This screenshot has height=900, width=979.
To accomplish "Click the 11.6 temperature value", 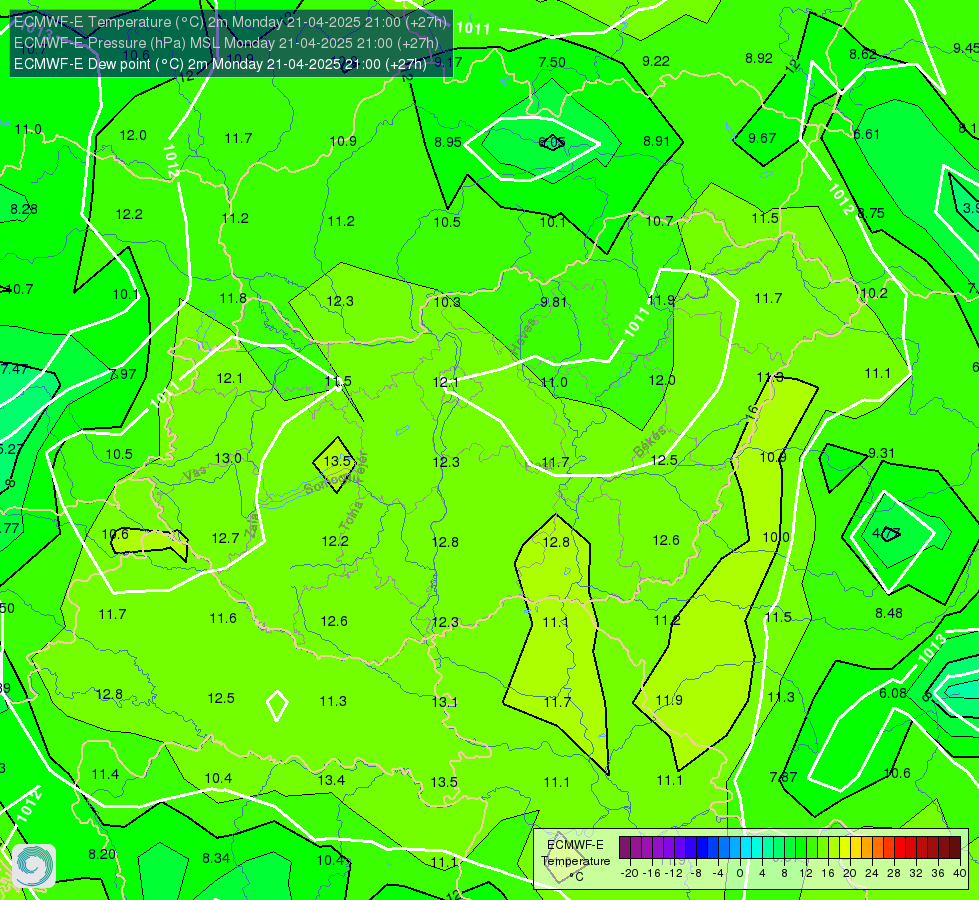I will click(223, 618).
